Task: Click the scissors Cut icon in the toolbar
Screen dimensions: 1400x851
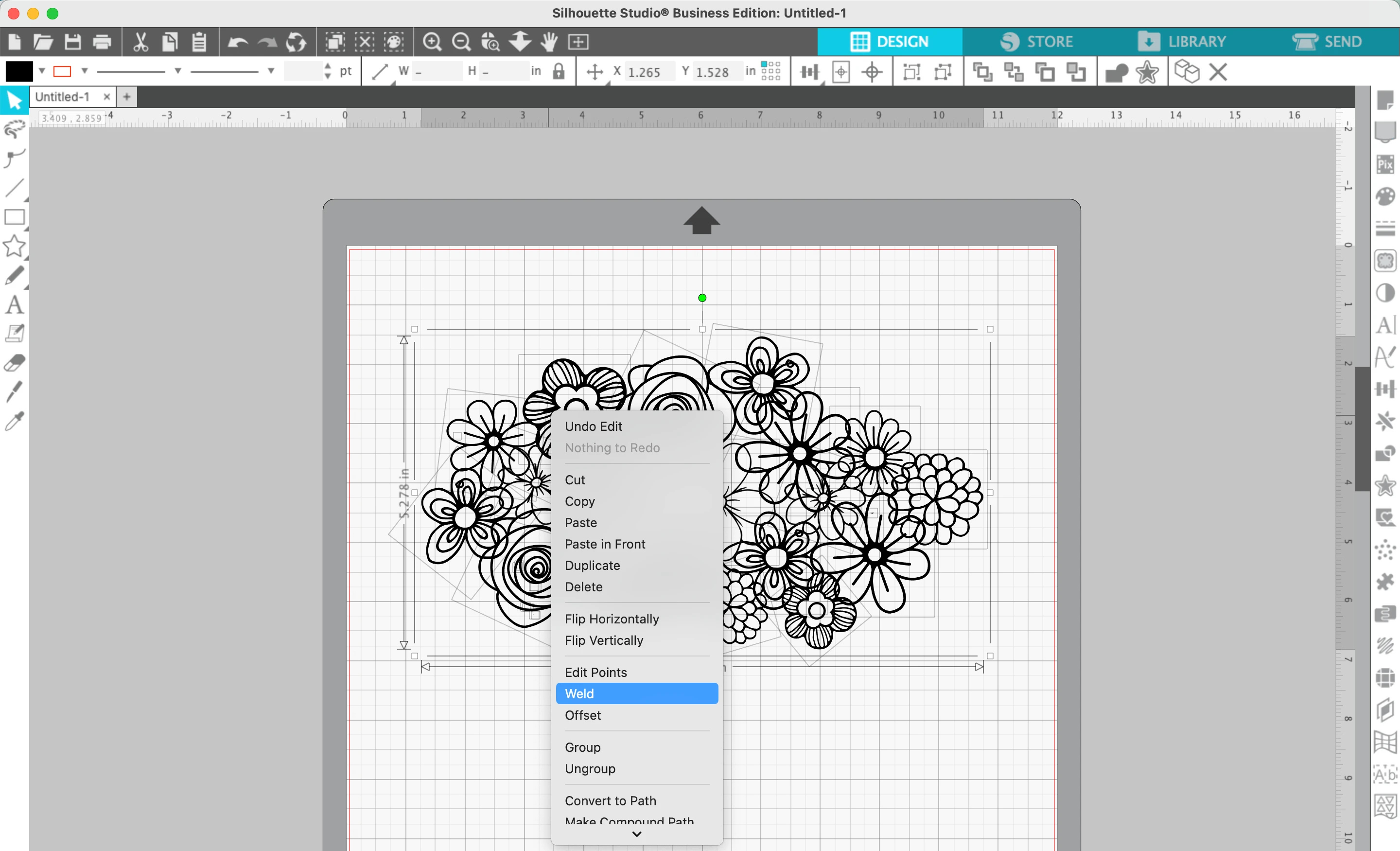Action: pos(140,42)
